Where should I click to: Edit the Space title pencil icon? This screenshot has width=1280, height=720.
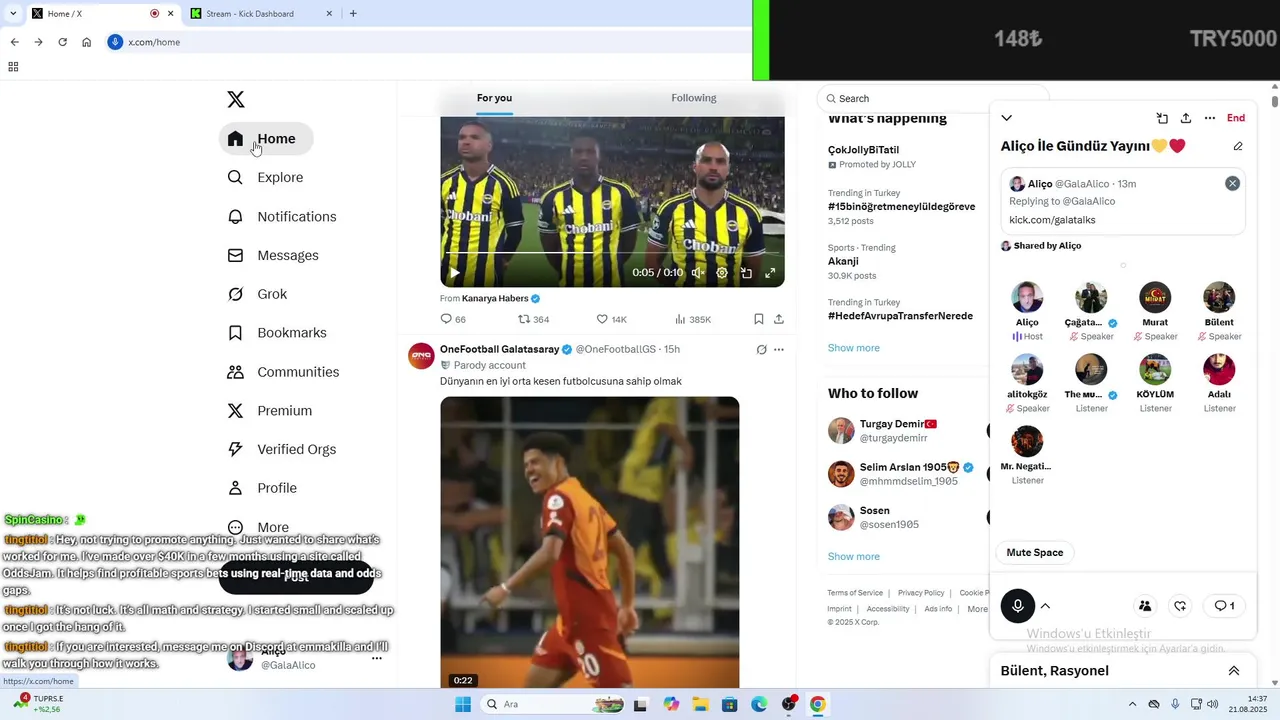(x=1238, y=146)
